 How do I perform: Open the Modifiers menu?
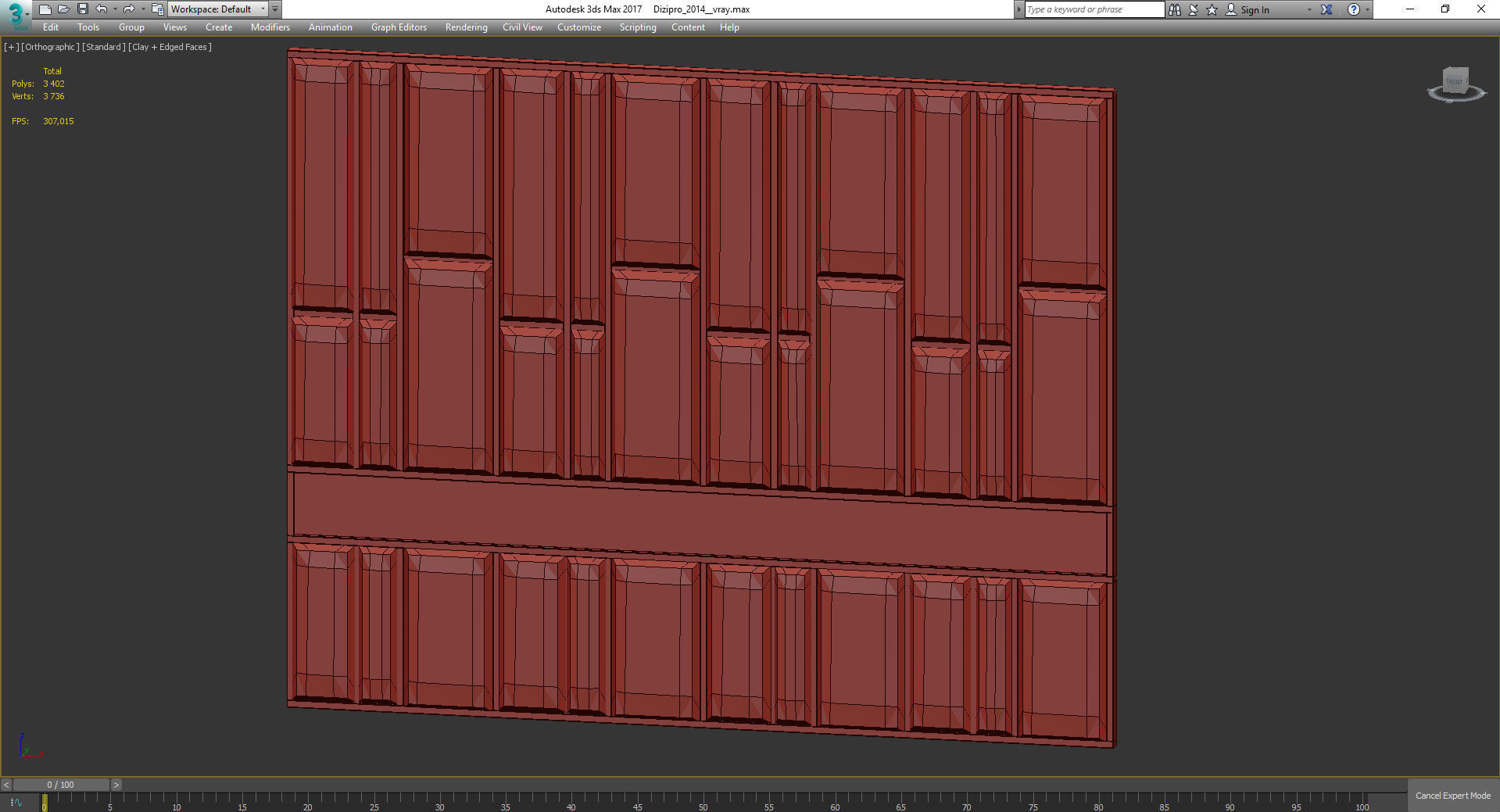click(x=270, y=27)
